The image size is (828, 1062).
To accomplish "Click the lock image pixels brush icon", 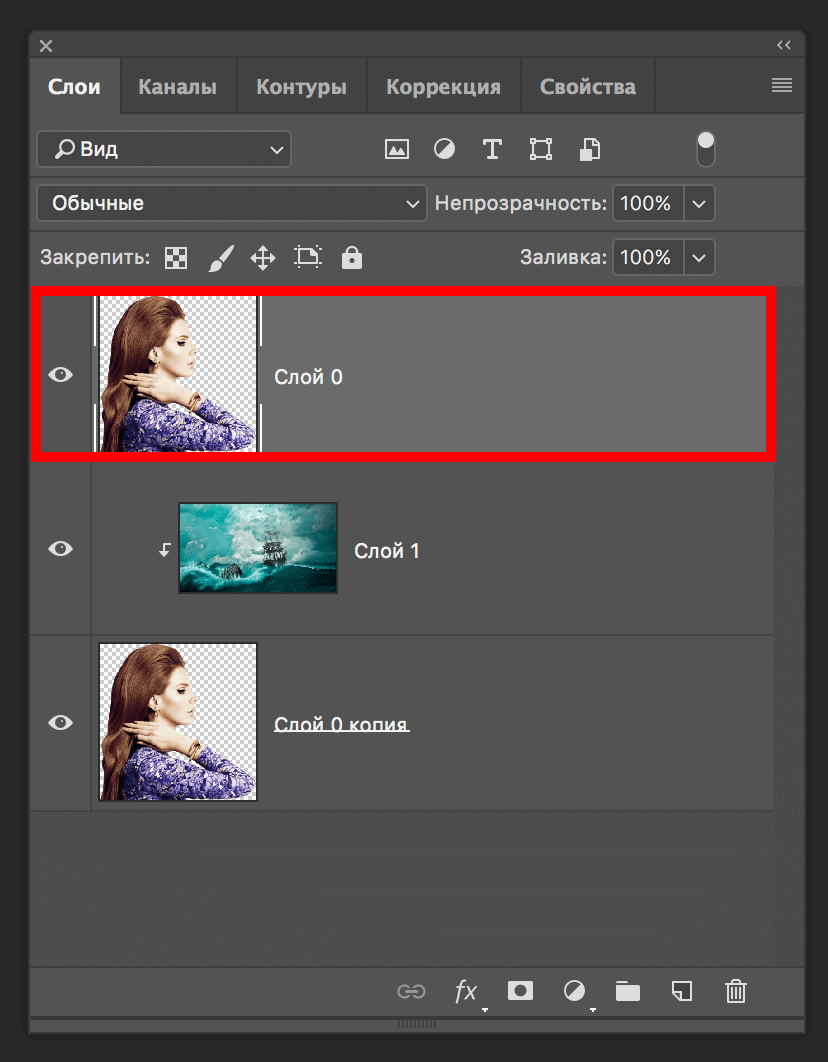I will click(220, 258).
